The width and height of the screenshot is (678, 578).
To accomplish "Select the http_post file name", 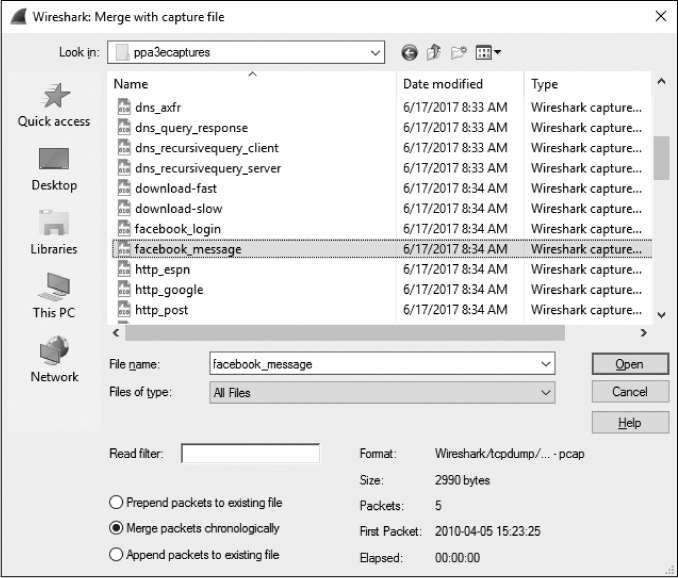I will (161, 310).
